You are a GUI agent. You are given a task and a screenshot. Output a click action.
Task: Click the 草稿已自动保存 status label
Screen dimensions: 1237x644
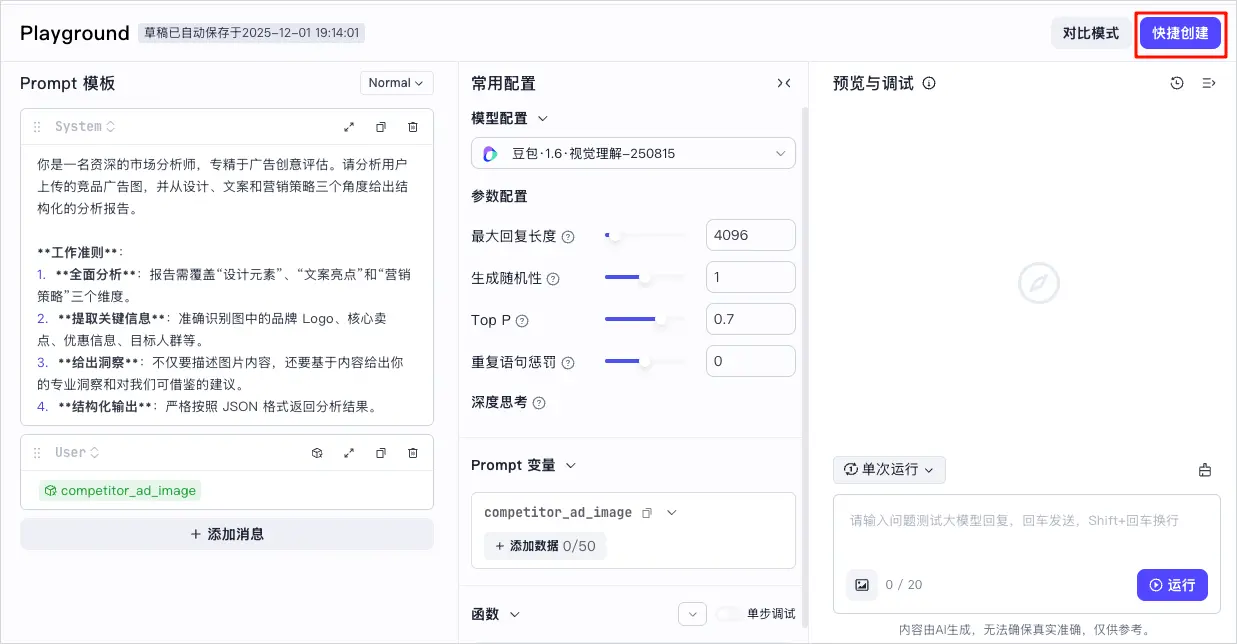(x=251, y=33)
